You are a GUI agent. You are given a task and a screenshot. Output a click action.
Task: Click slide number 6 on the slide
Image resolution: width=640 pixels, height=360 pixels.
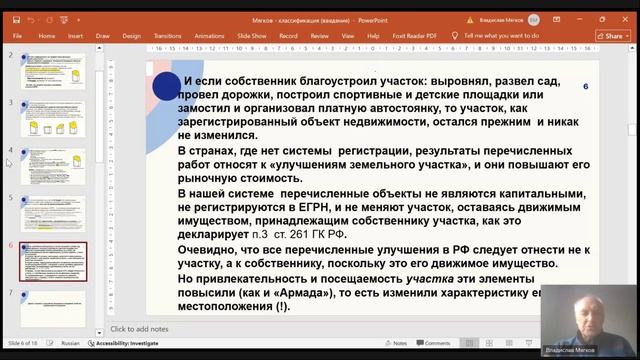point(586,87)
